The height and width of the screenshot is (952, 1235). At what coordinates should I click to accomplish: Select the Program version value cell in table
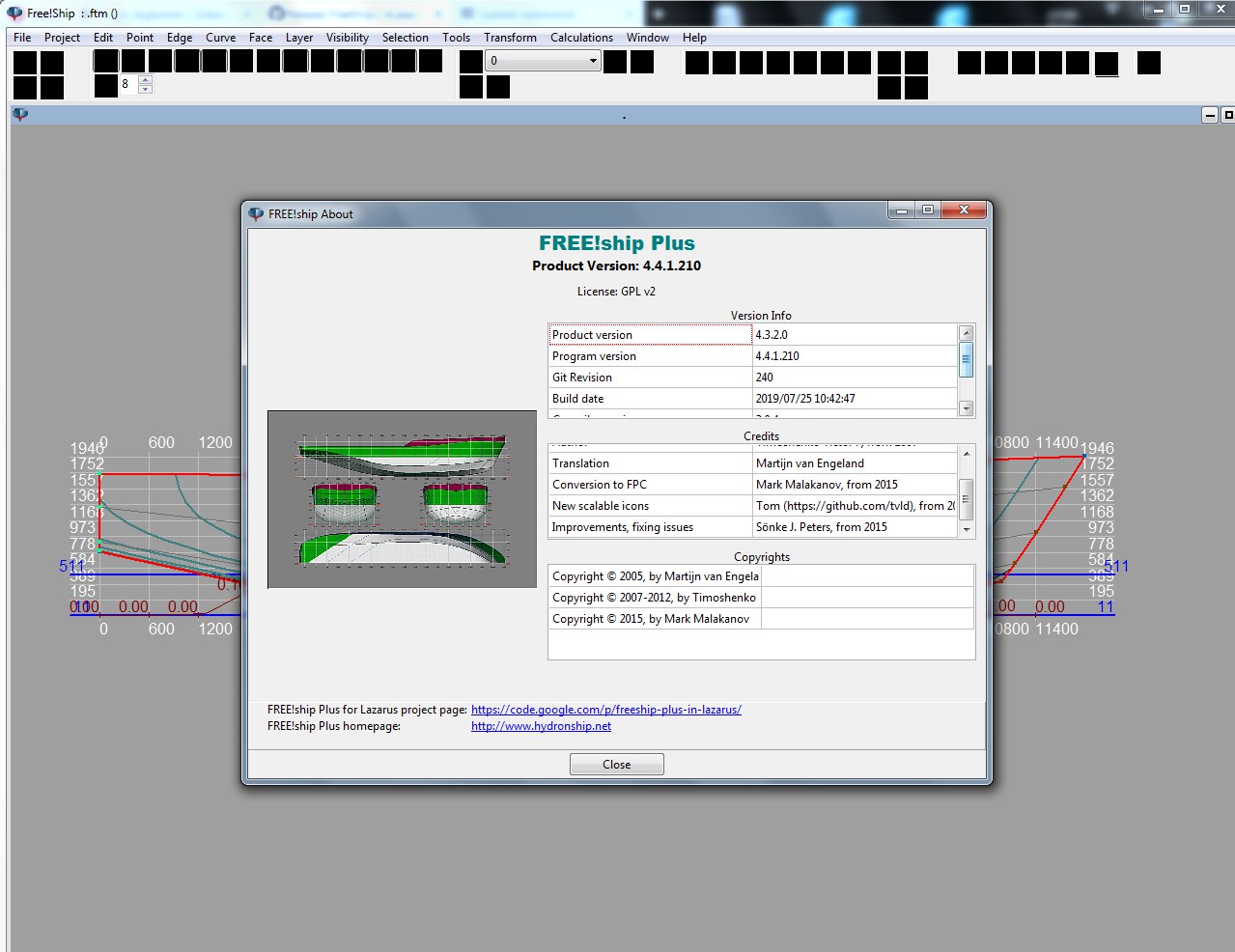[856, 356]
